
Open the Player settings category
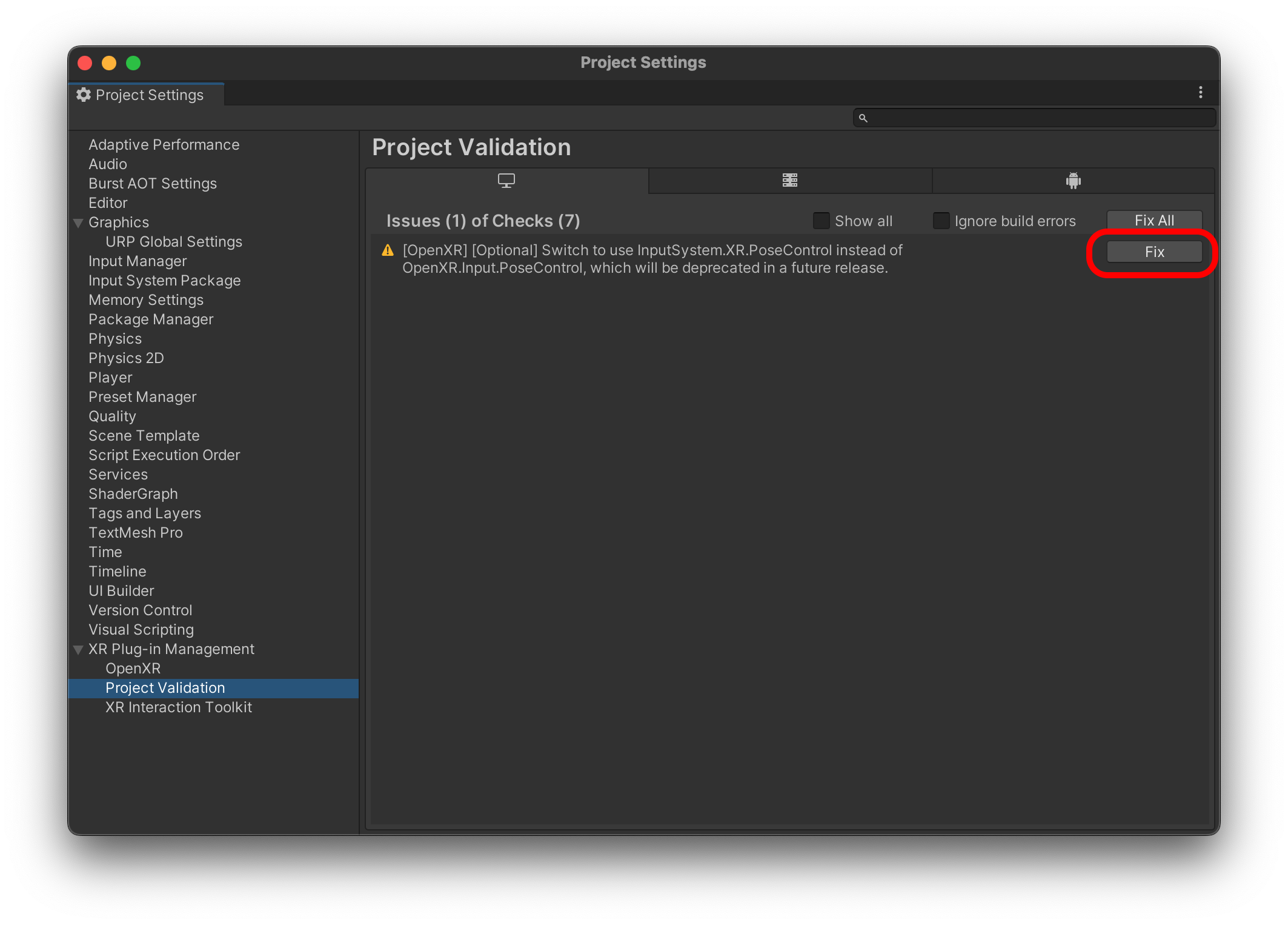110,378
